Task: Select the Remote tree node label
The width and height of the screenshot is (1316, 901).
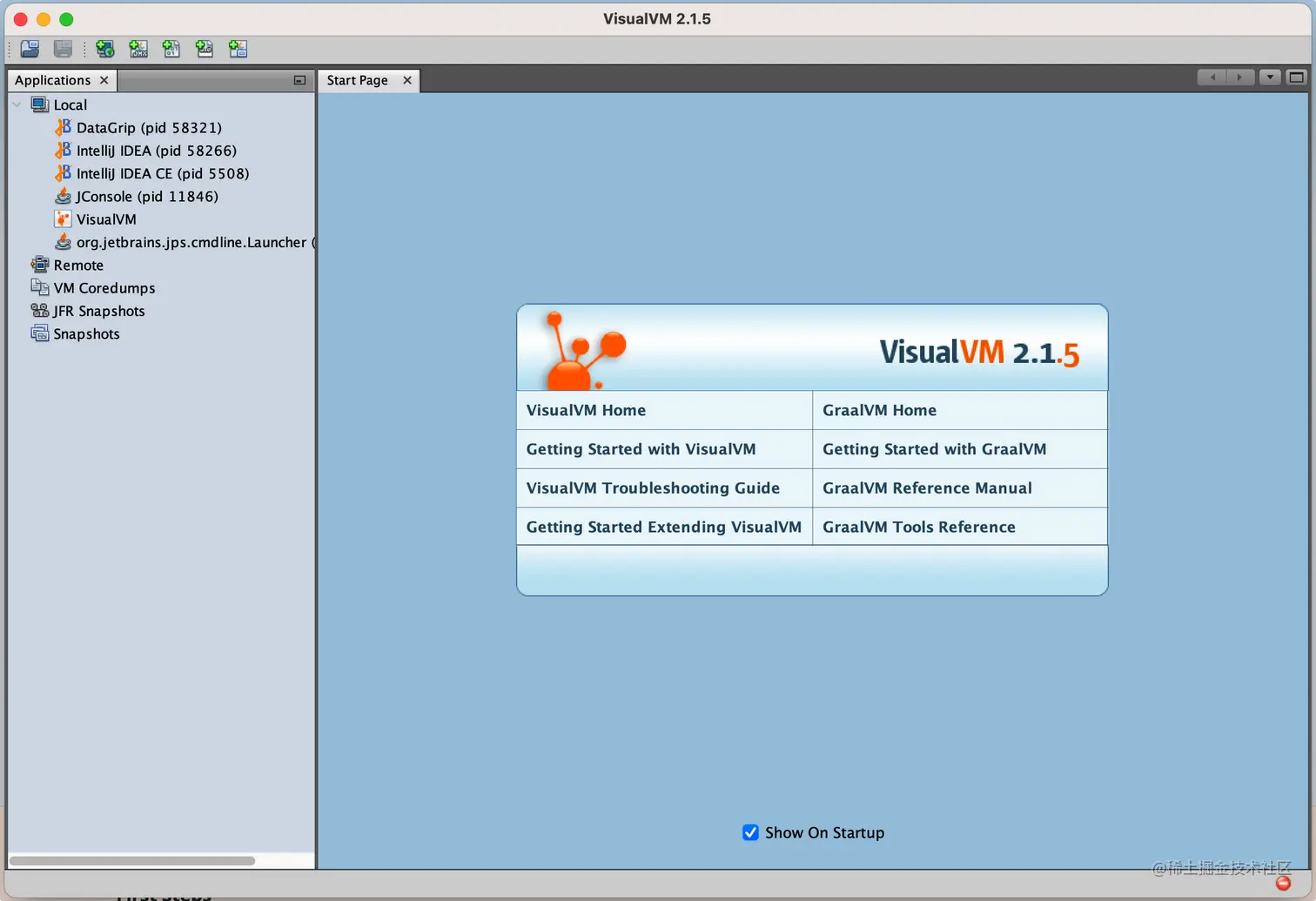Action: pyautogui.click(x=78, y=265)
